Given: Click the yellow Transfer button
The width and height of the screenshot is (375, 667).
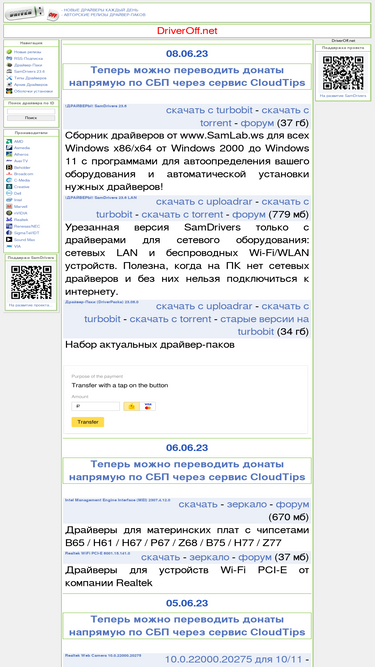Looking at the screenshot, I should pos(88,422).
